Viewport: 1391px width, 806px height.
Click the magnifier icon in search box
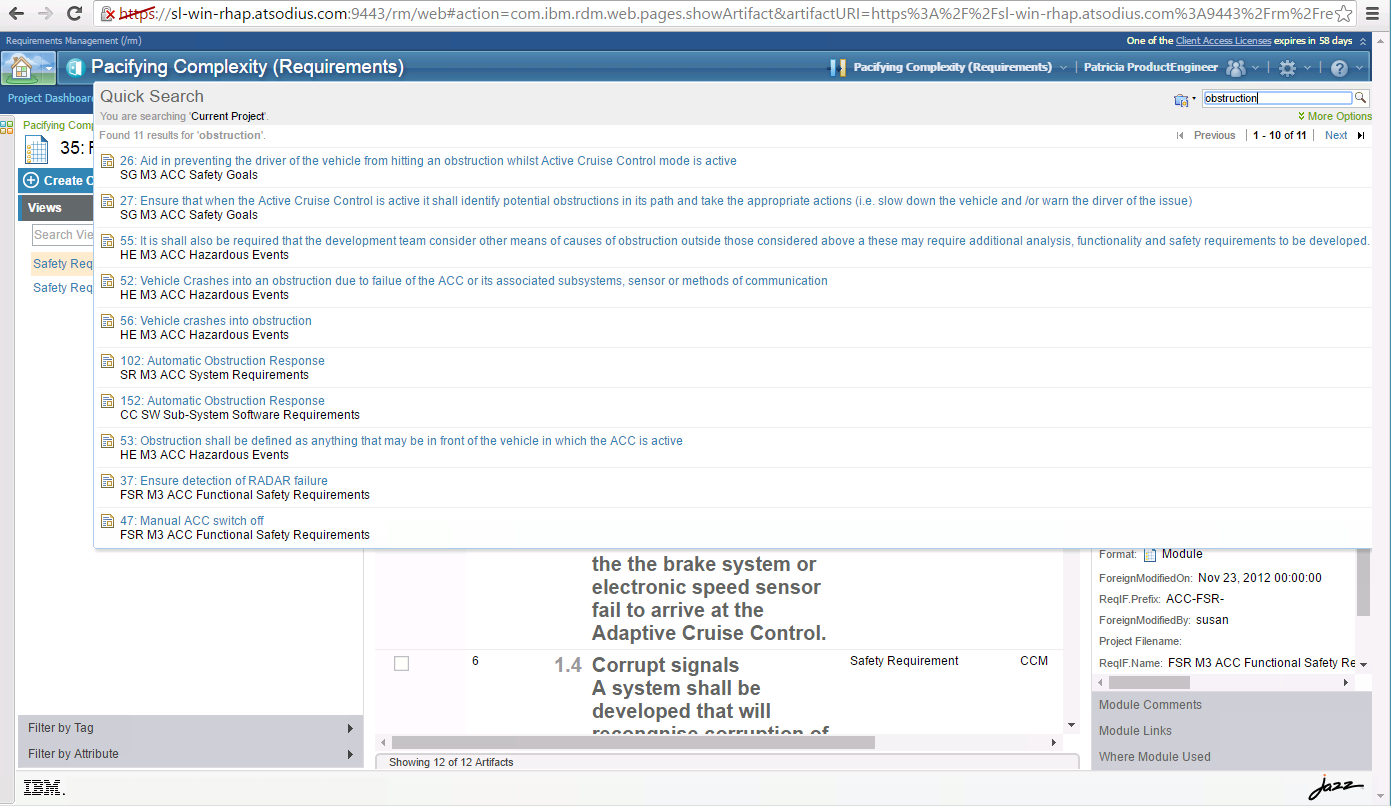(1360, 98)
